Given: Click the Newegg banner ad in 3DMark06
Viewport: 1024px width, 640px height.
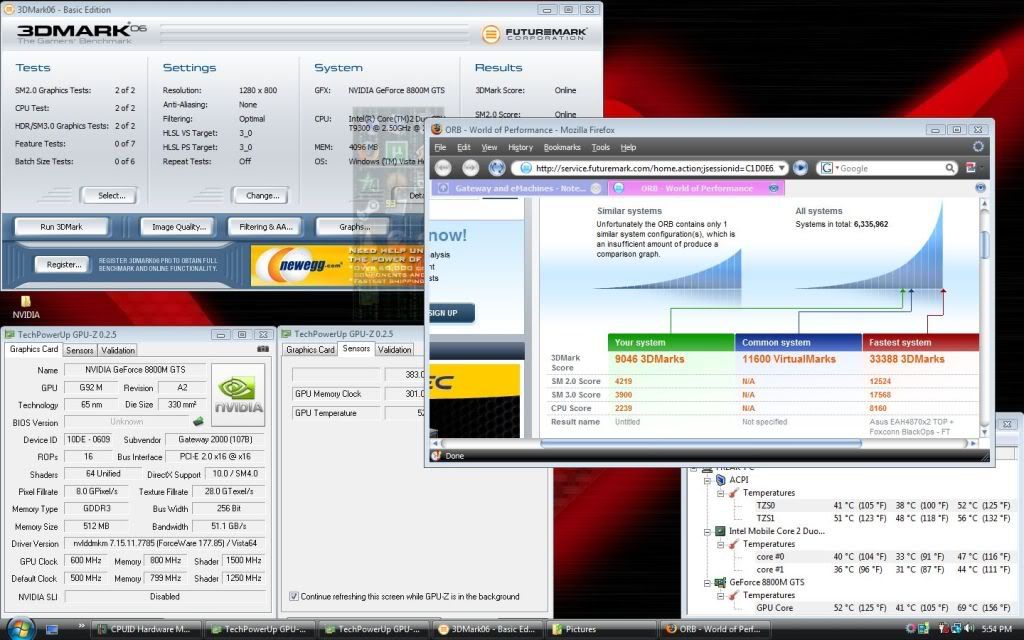Looking at the screenshot, I should 338,265.
